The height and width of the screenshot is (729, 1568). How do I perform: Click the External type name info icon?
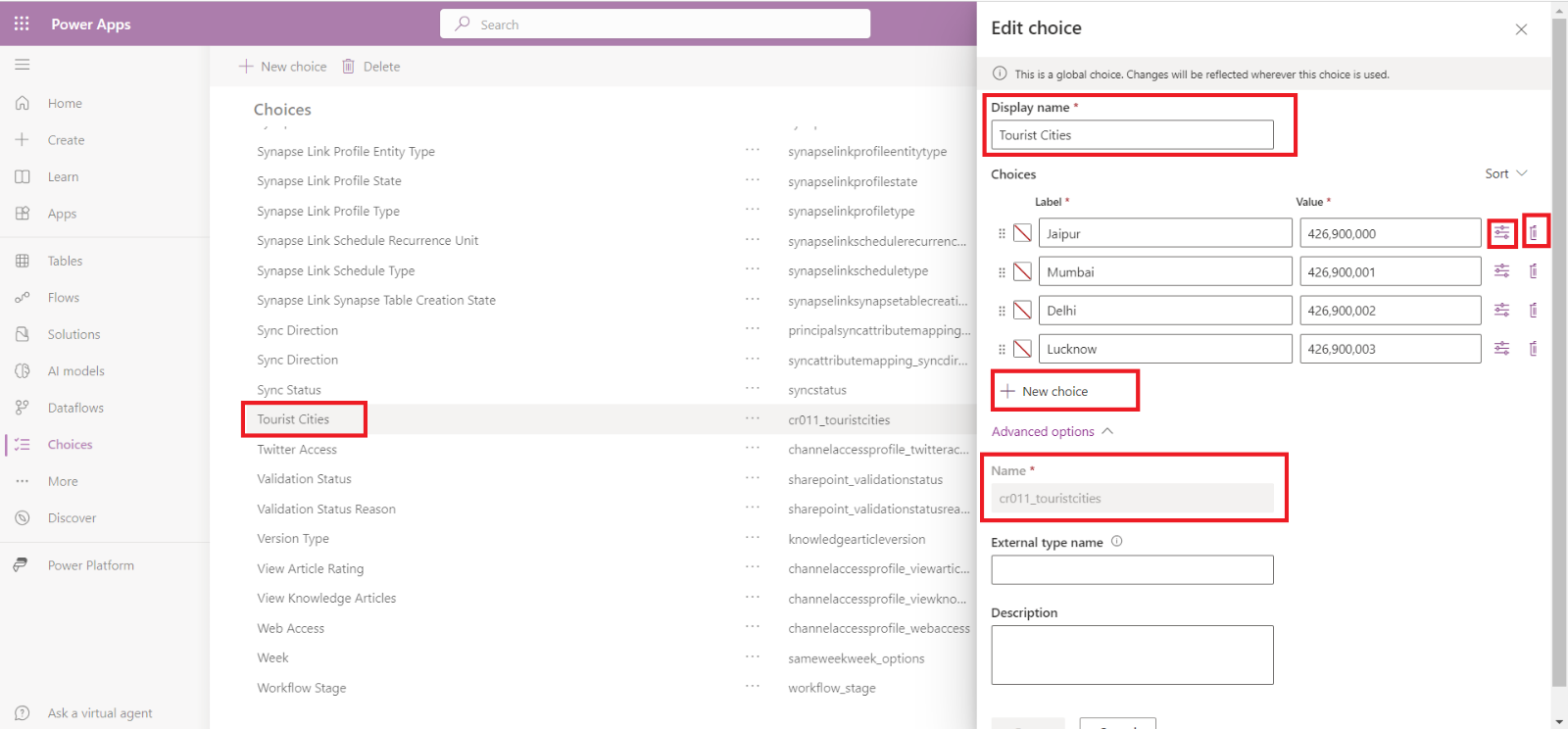[1116, 542]
